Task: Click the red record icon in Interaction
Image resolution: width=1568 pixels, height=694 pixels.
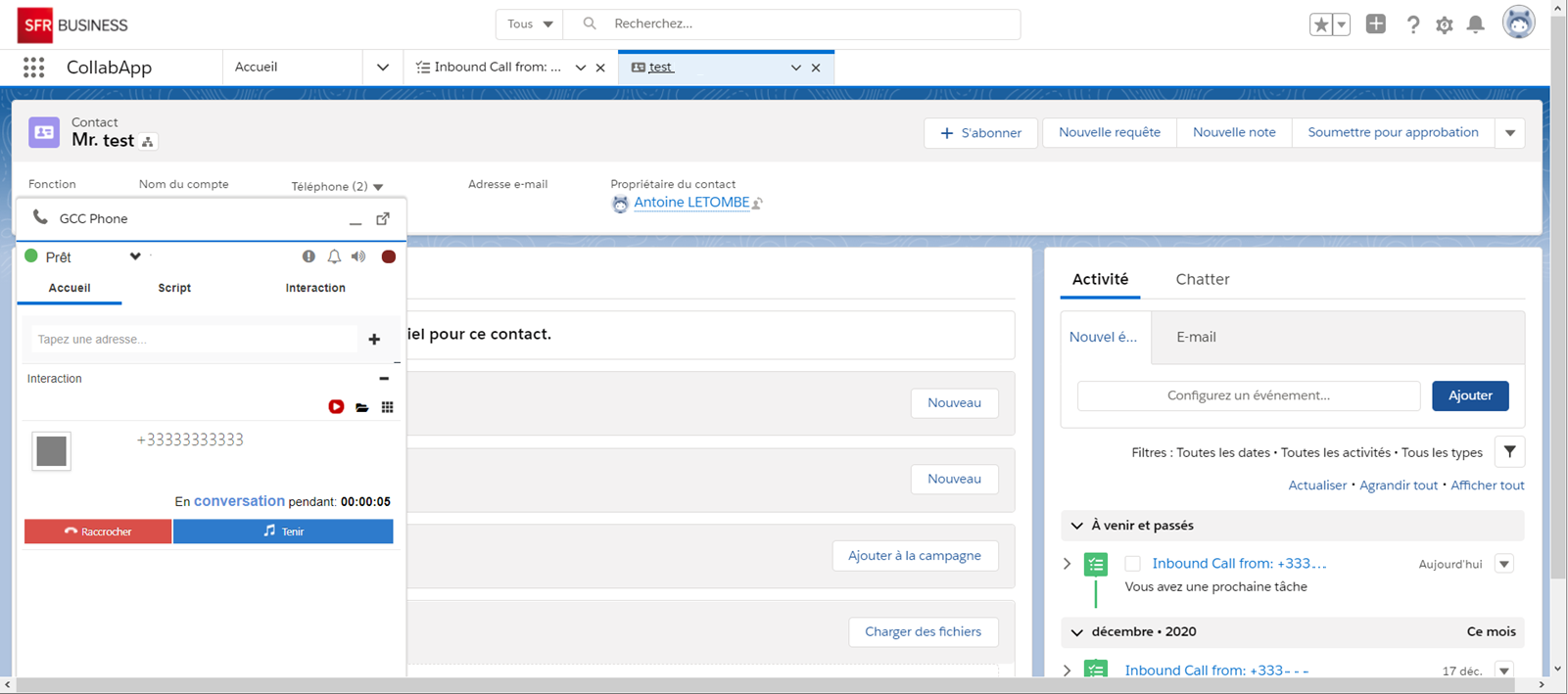Action: coord(336,407)
